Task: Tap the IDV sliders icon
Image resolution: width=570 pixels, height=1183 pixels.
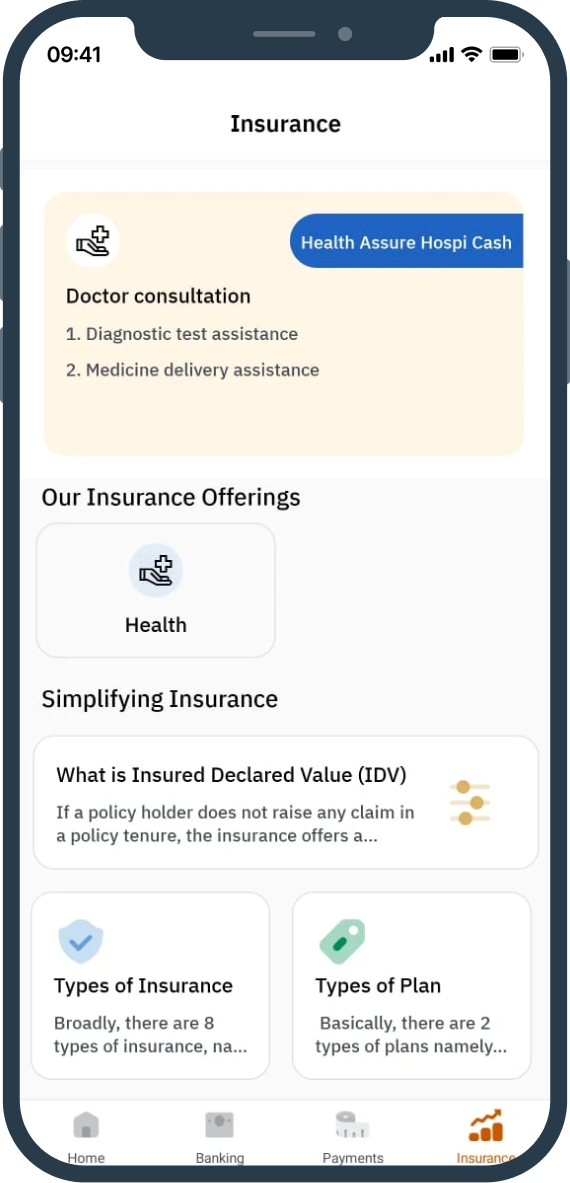Action: click(470, 803)
